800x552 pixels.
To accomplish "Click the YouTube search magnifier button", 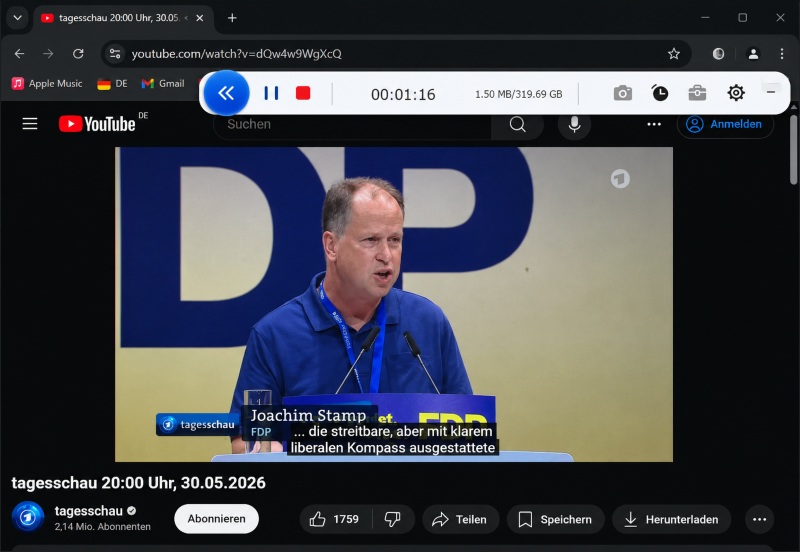I will point(517,124).
